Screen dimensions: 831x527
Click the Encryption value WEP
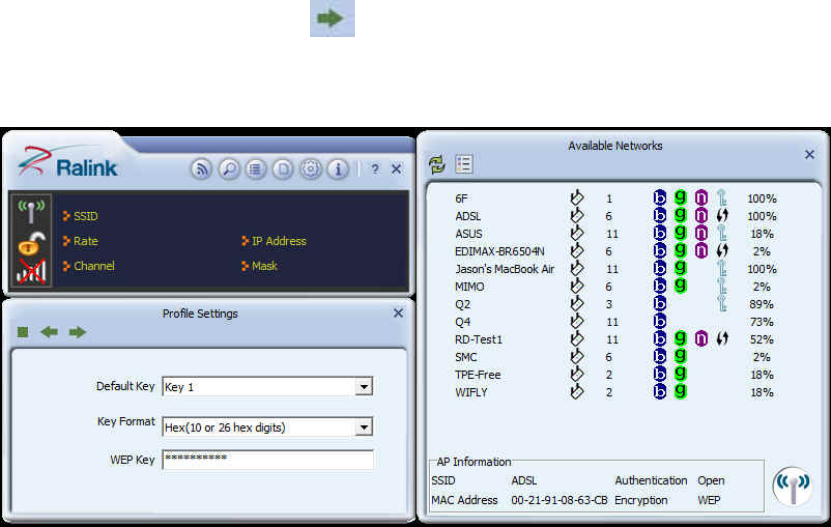[x=709, y=500]
